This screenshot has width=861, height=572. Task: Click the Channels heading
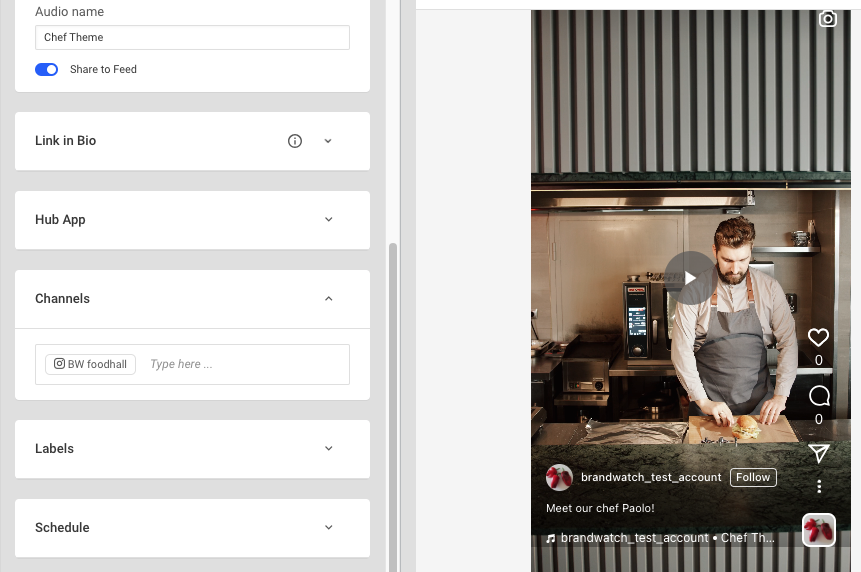[x=62, y=299]
